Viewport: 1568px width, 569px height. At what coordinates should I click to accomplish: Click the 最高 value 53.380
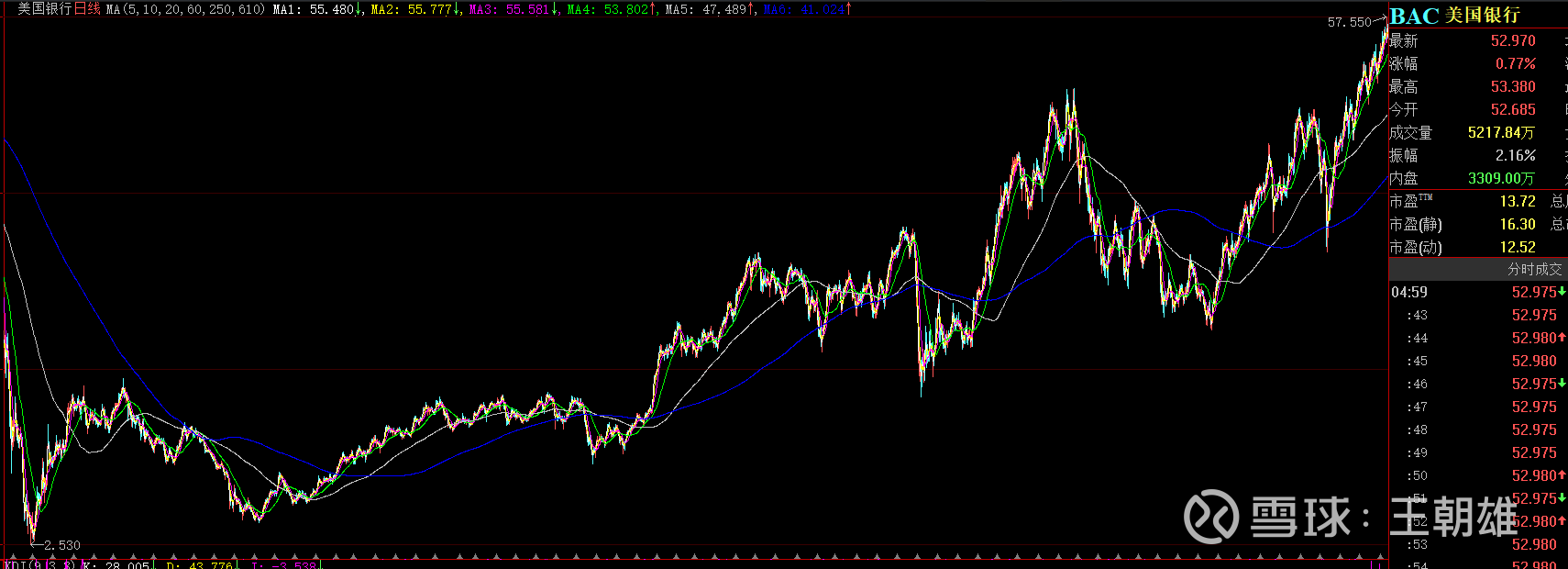(x=1513, y=86)
